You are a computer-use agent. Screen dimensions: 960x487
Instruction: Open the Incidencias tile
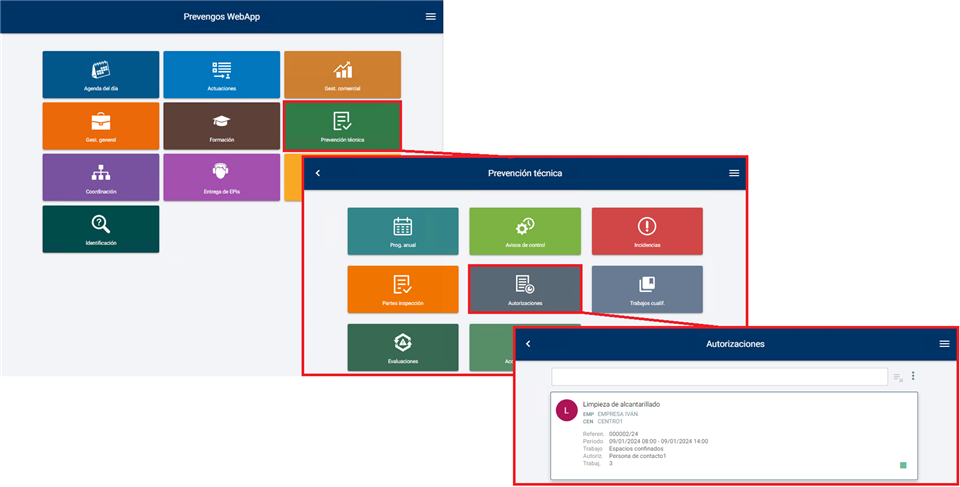click(x=647, y=231)
